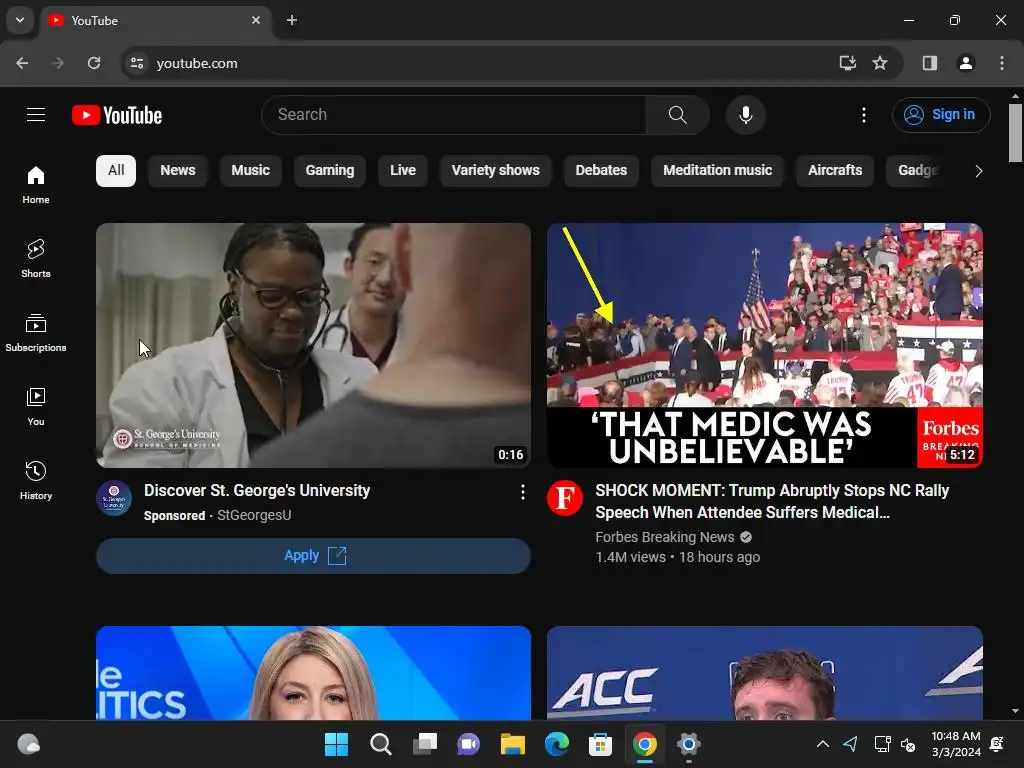The width and height of the screenshot is (1024, 768).
Task: Open SHOCK MOMENT Trump rally video title
Action: 772,502
